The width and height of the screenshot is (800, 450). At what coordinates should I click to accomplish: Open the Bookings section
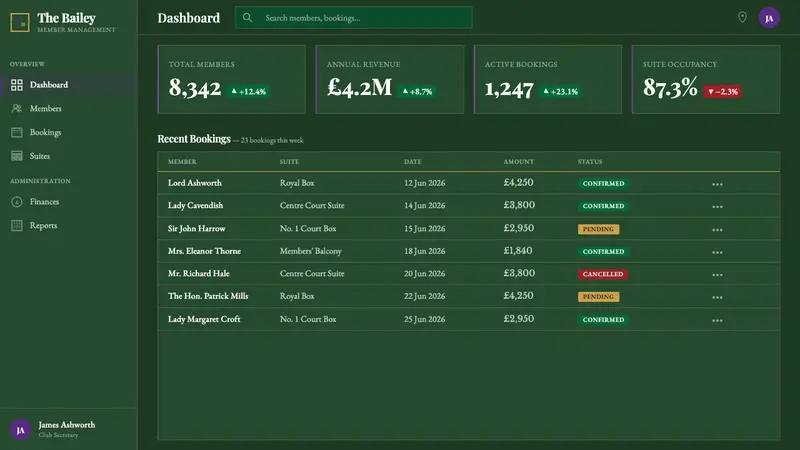coord(68,132)
